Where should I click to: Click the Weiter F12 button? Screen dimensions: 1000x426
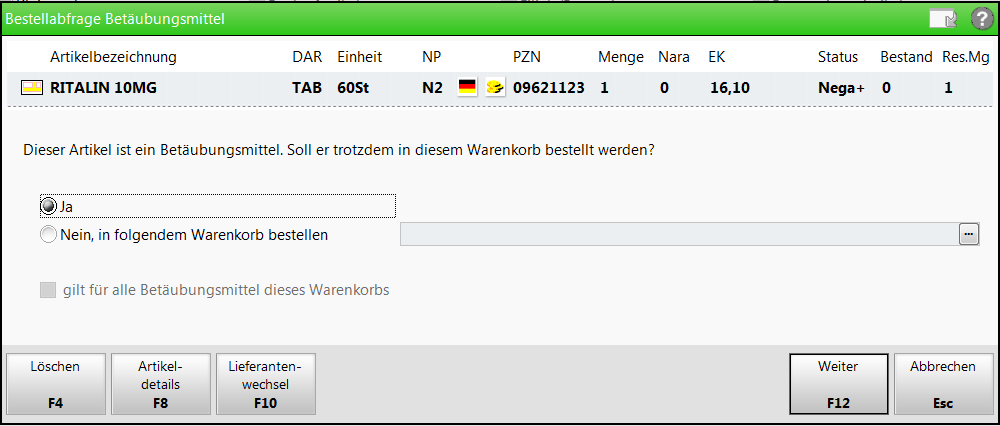839,384
